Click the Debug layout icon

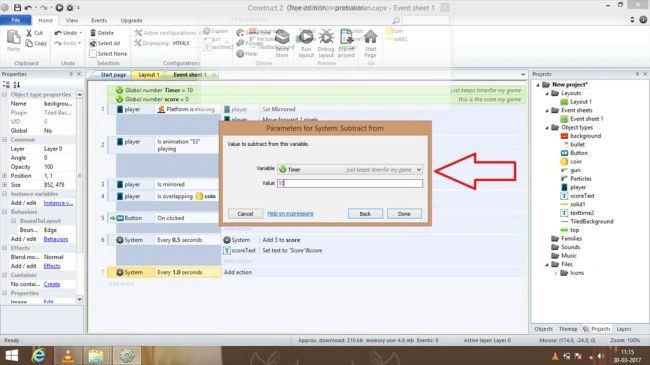point(326,37)
